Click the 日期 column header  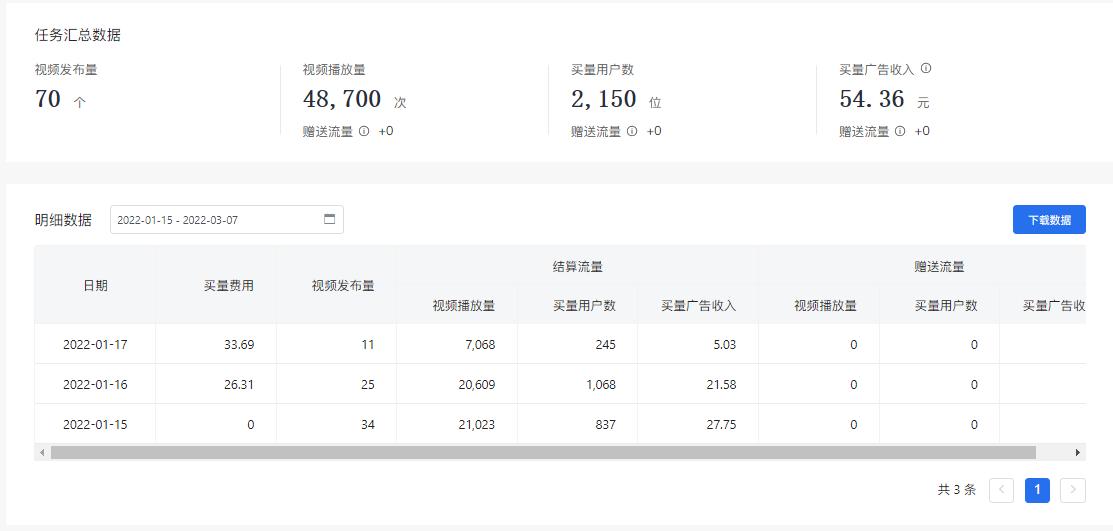[95, 285]
